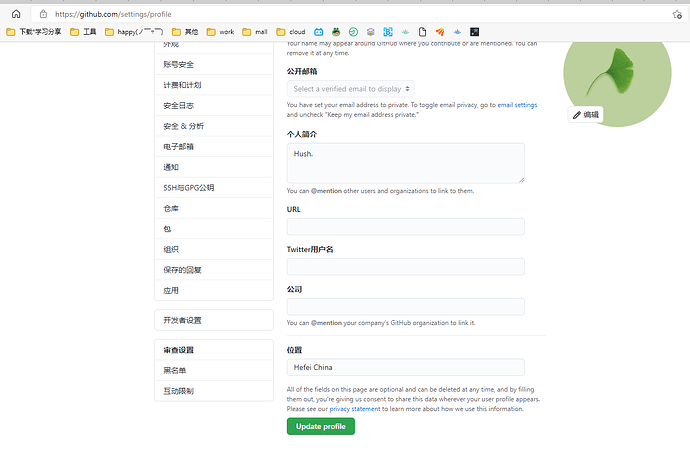Open 开发者设置 in settings sidebar
Viewport: 690px width, 450px height.
coord(214,320)
